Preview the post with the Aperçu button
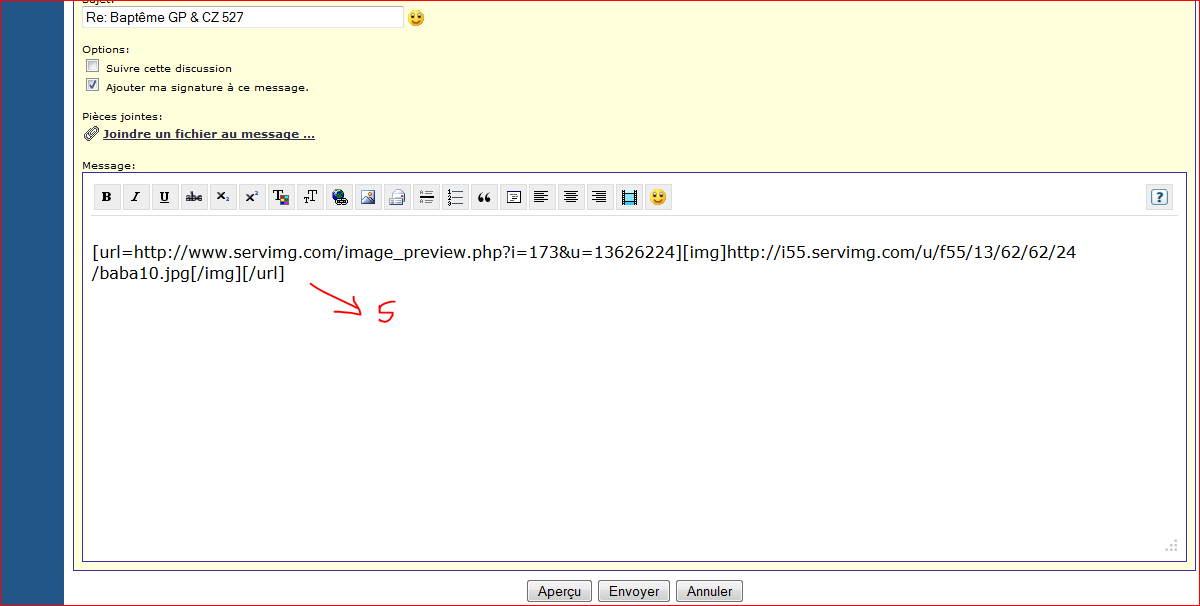1200x606 pixels. click(559, 591)
